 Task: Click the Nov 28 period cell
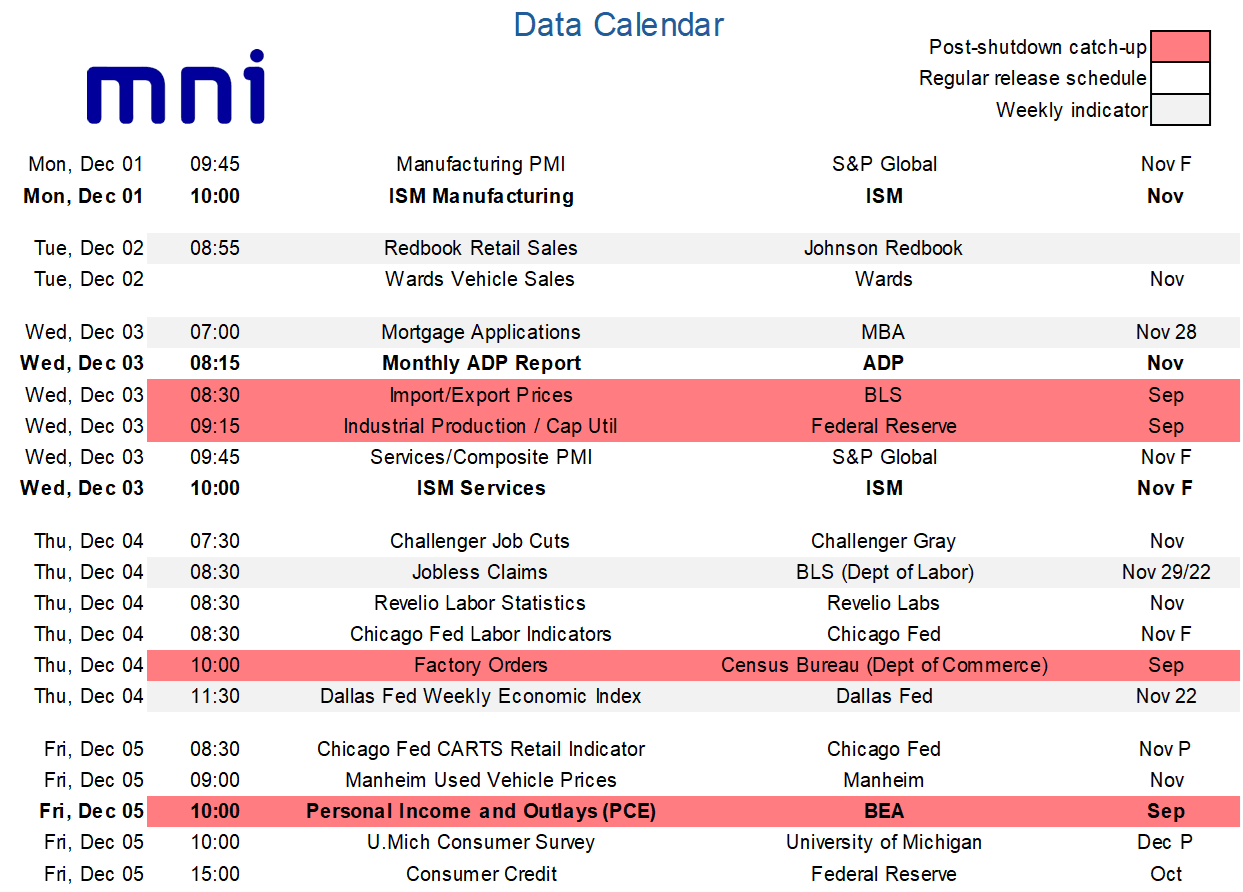click(1166, 332)
